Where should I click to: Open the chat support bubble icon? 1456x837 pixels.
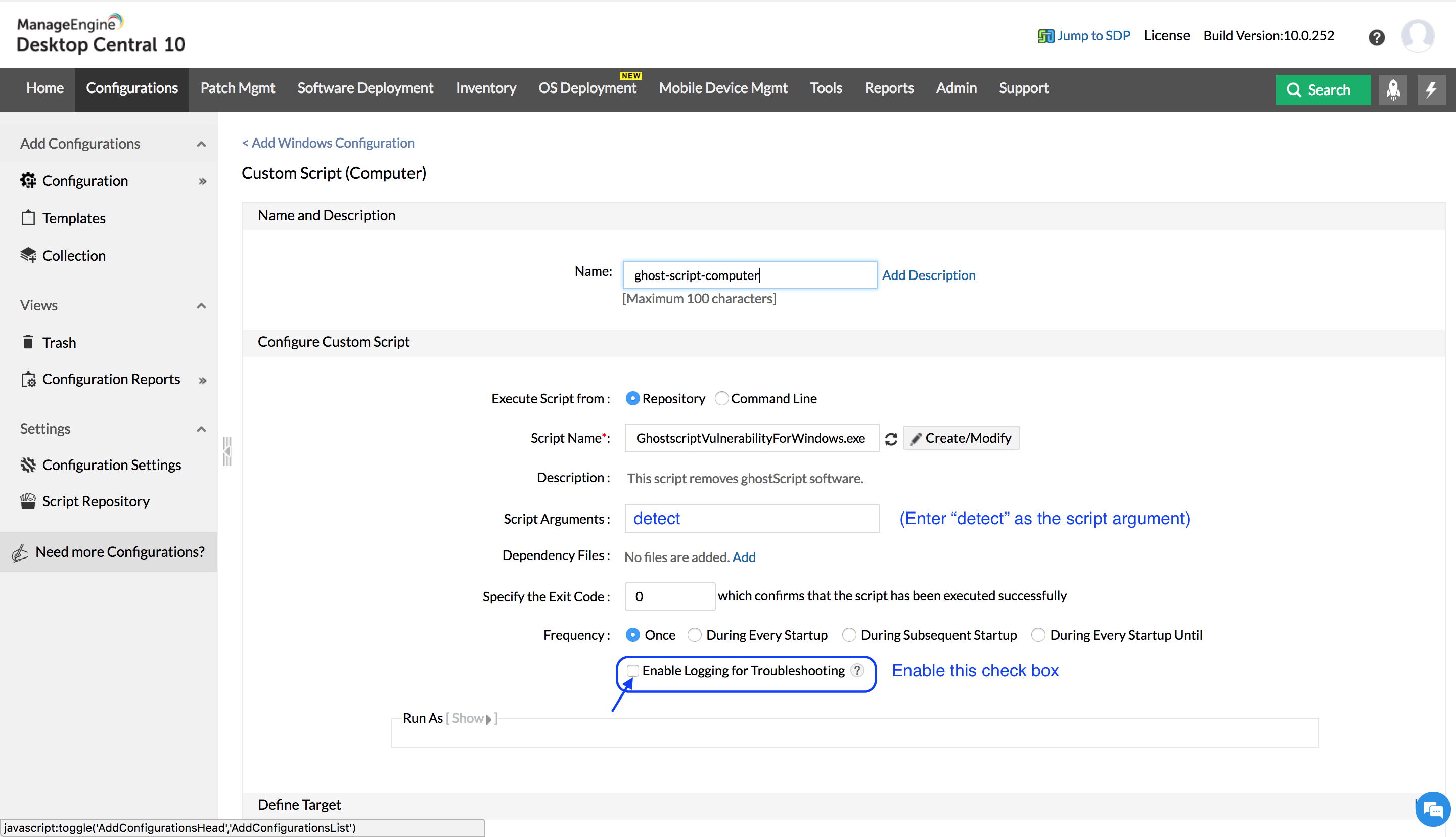pos(1432,809)
